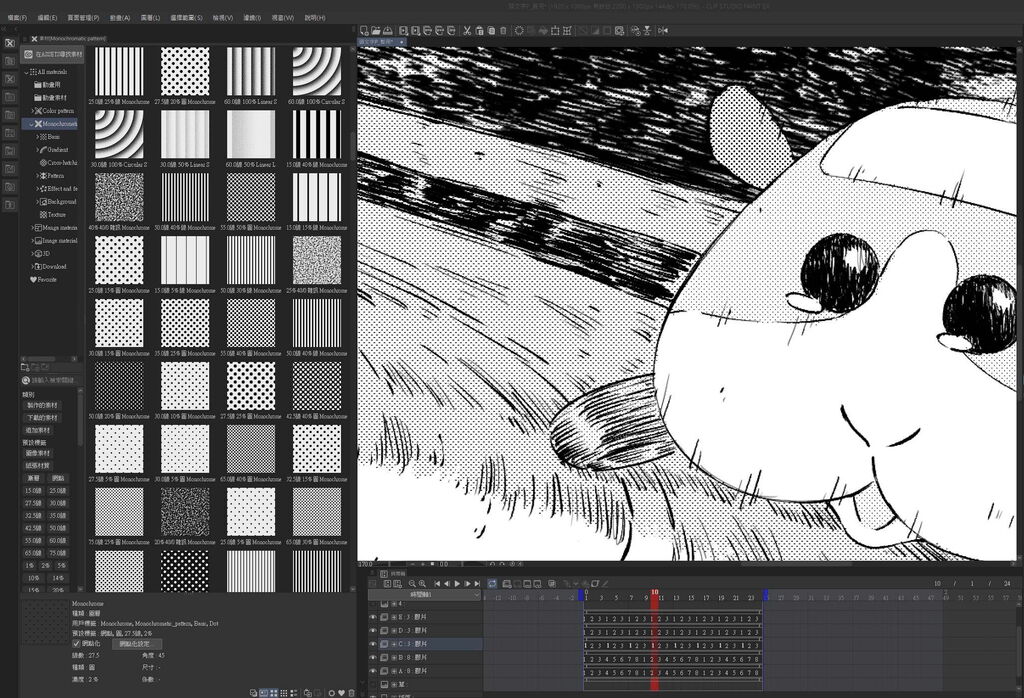Expand the Basic subfolder

pyautogui.click(x=37, y=137)
